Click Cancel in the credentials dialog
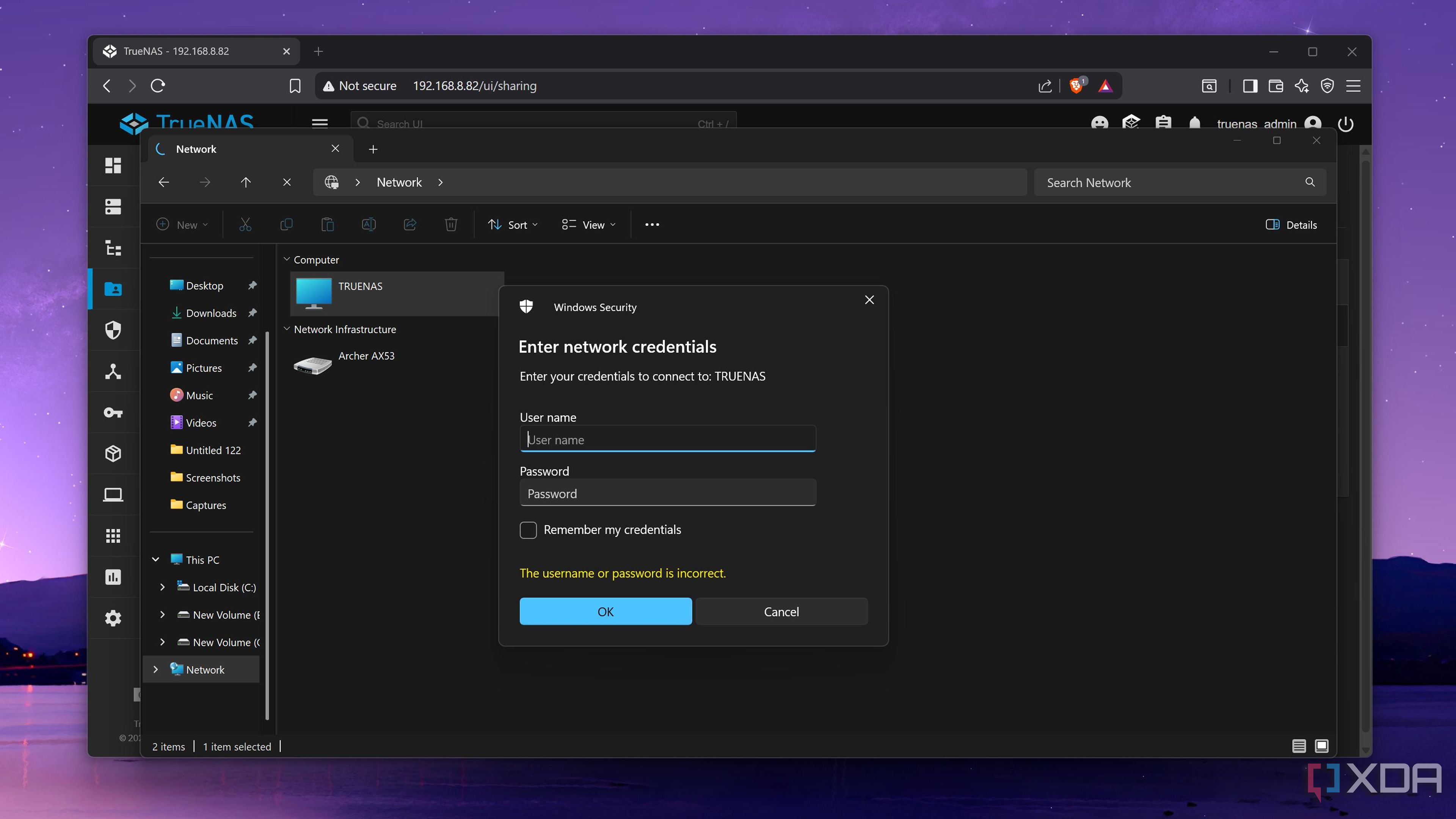This screenshot has height=819, width=1456. coord(781,611)
